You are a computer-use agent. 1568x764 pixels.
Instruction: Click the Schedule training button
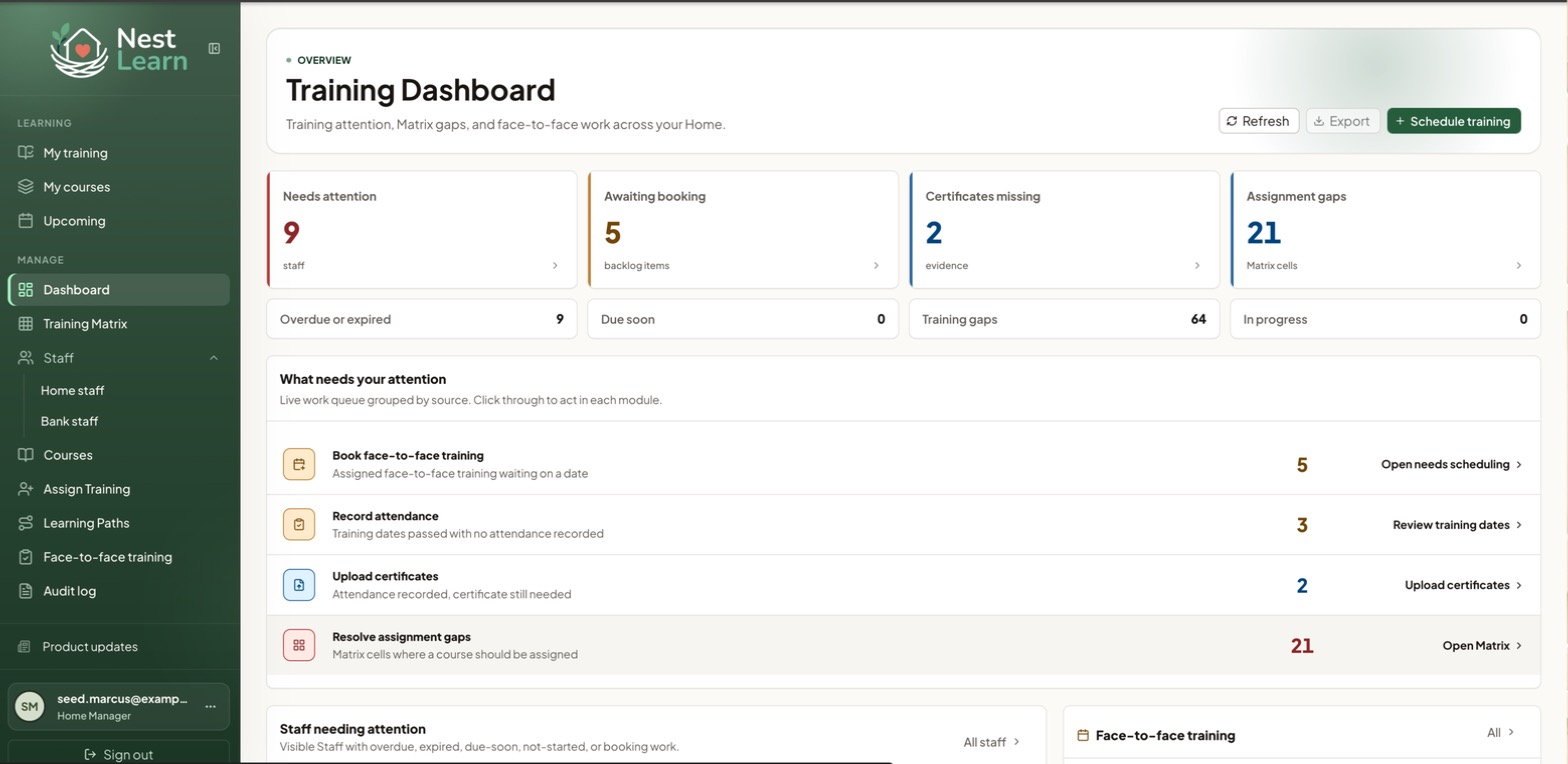tap(1454, 121)
